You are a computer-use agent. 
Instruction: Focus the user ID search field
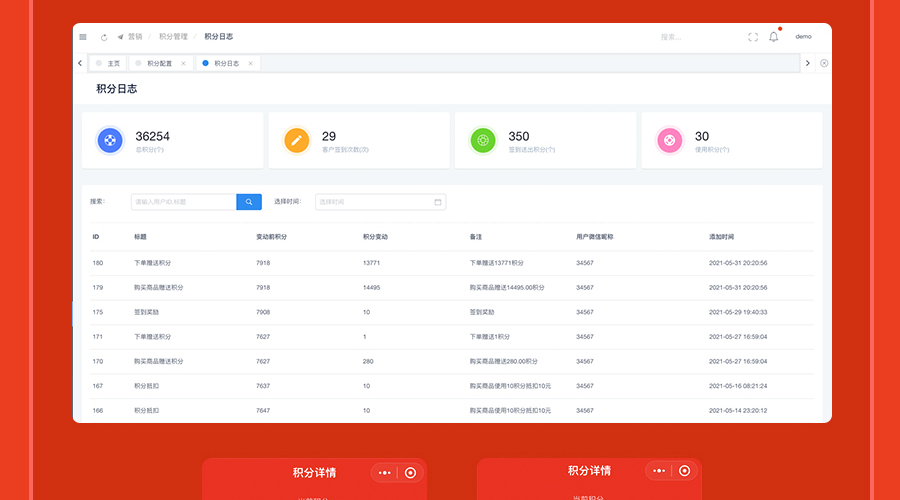tap(184, 202)
